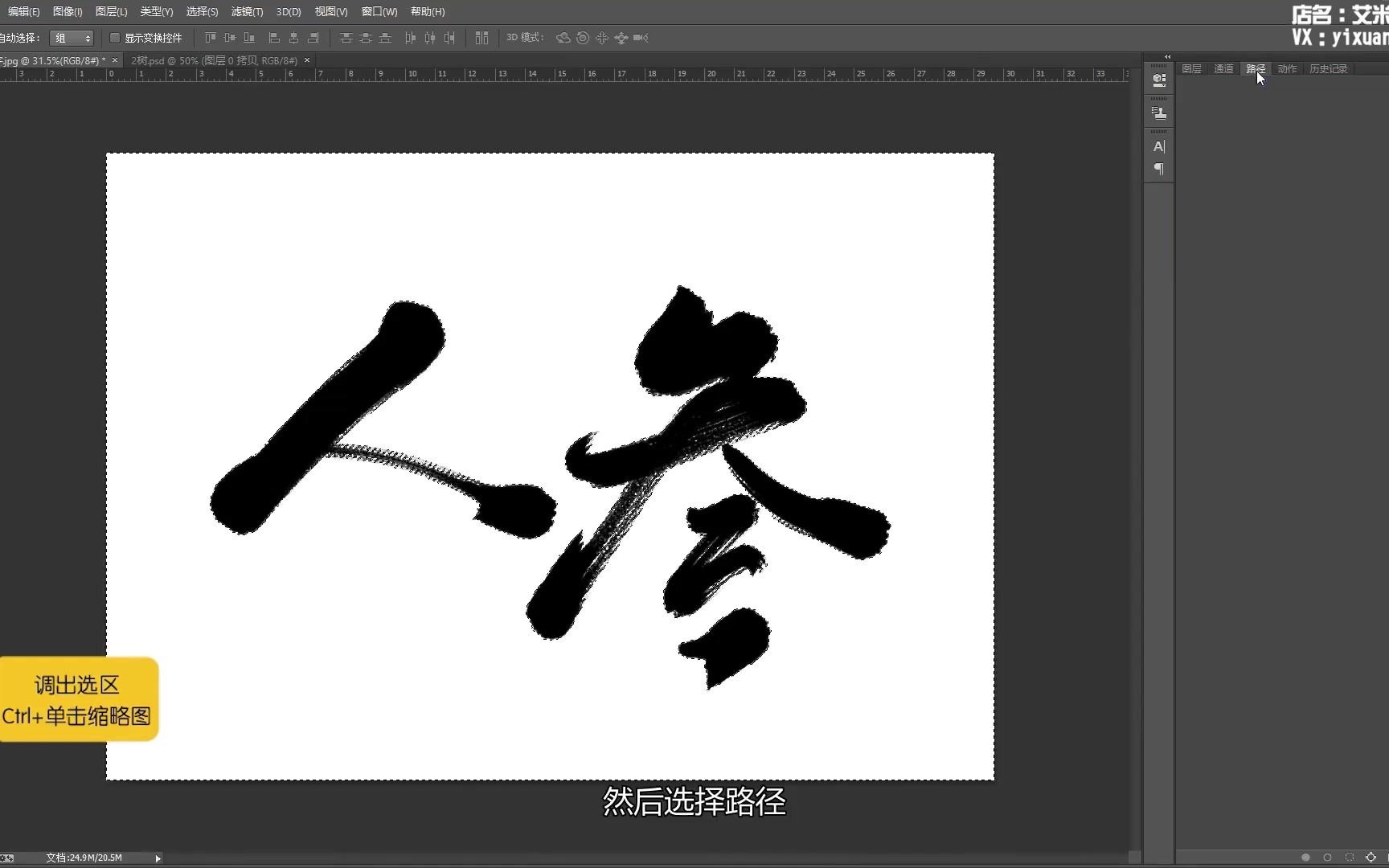Switch to the 历史记录 tab

click(1329, 68)
